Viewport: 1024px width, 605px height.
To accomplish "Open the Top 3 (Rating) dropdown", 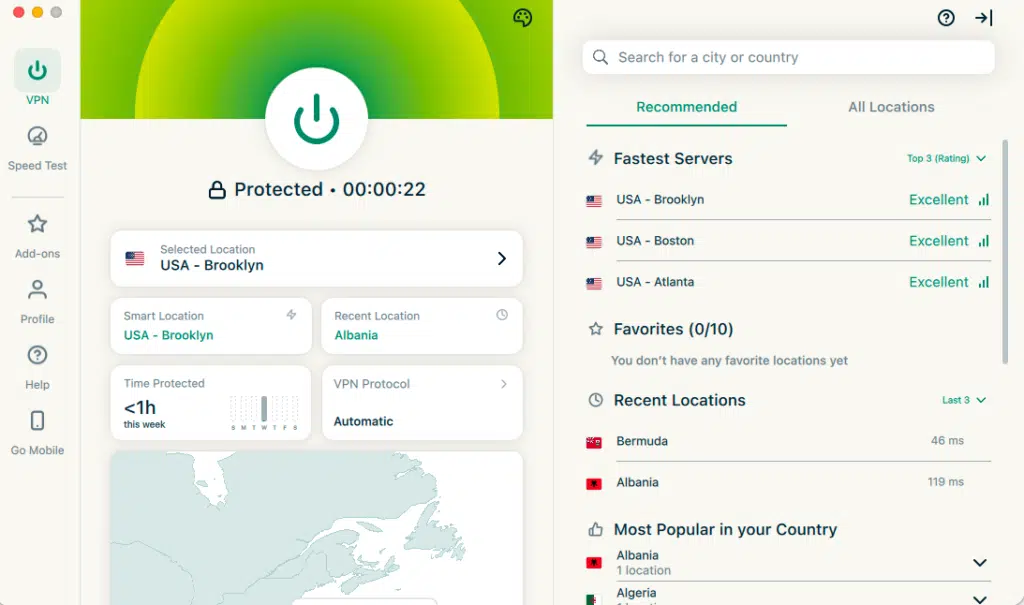I will pos(946,158).
